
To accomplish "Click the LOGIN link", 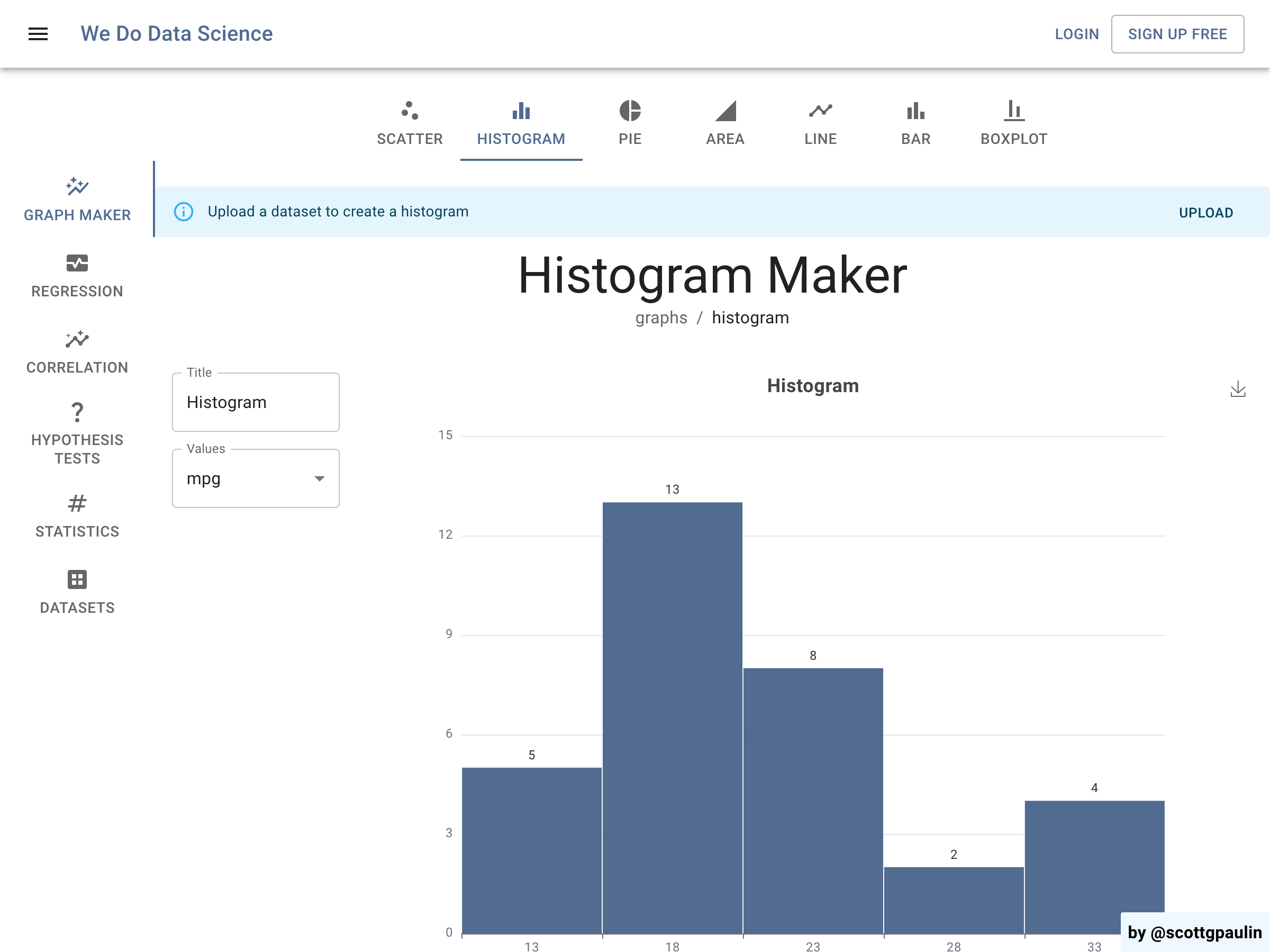I will pyautogui.click(x=1076, y=34).
